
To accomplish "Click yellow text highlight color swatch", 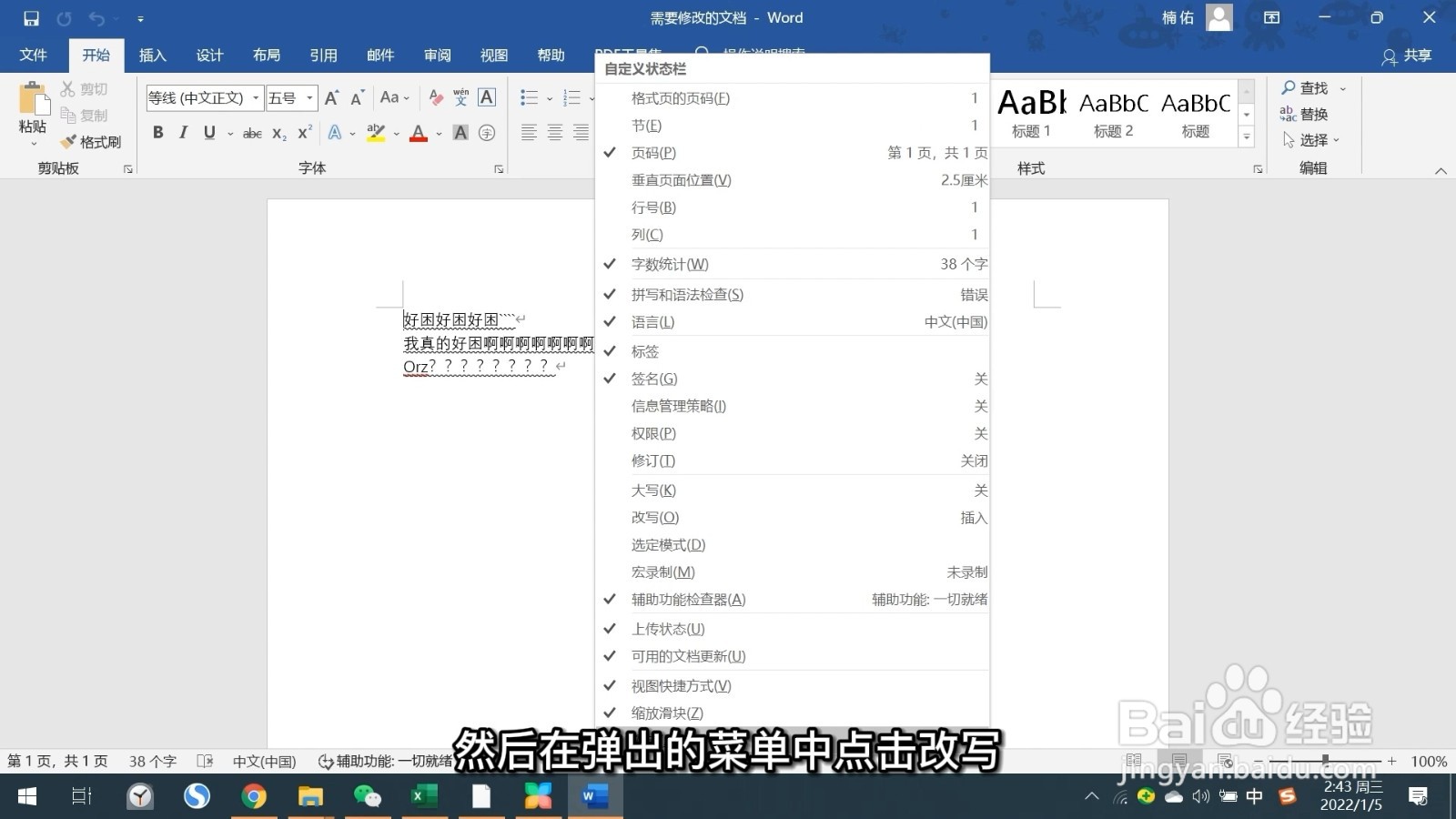I will (376, 134).
